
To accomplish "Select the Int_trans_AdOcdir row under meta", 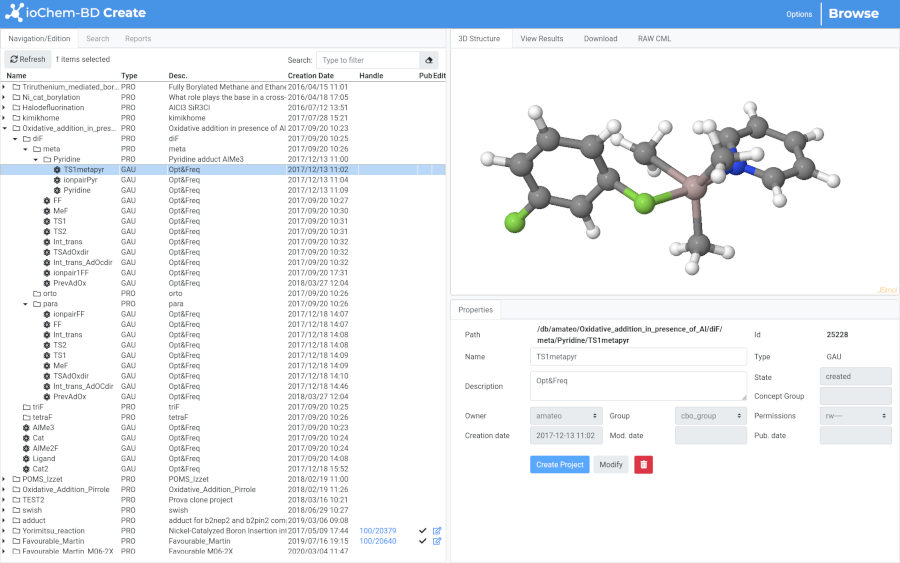I will pyautogui.click(x=223, y=263).
